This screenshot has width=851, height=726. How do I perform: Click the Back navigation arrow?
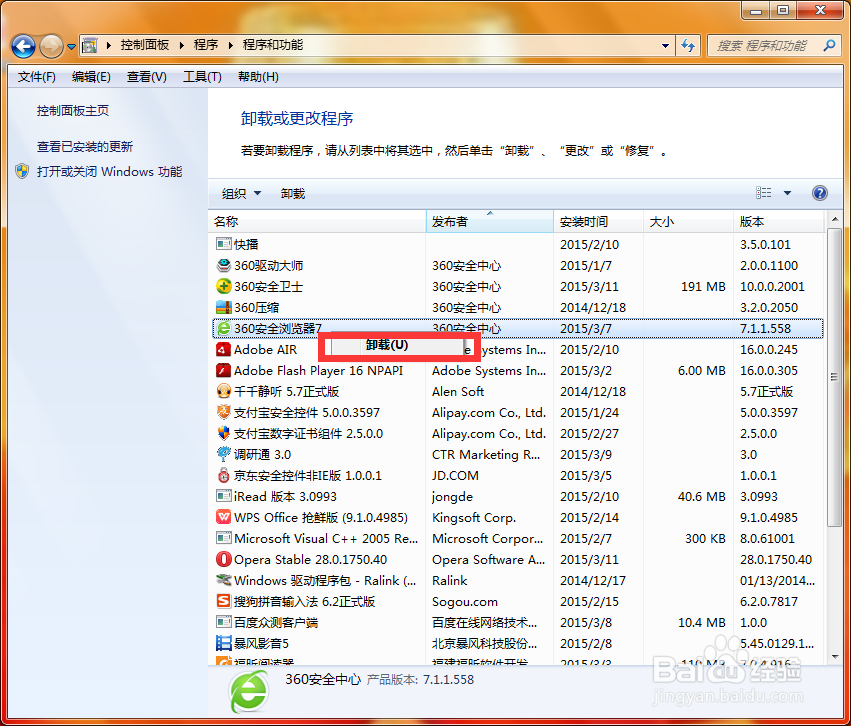23,46
